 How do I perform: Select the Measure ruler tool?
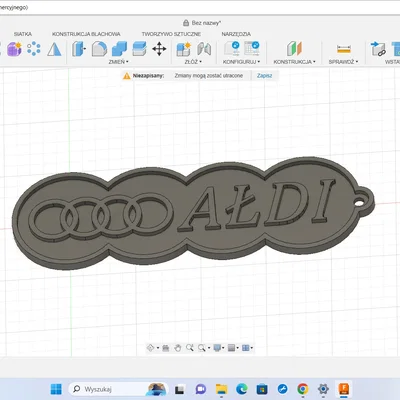point(344,49)
